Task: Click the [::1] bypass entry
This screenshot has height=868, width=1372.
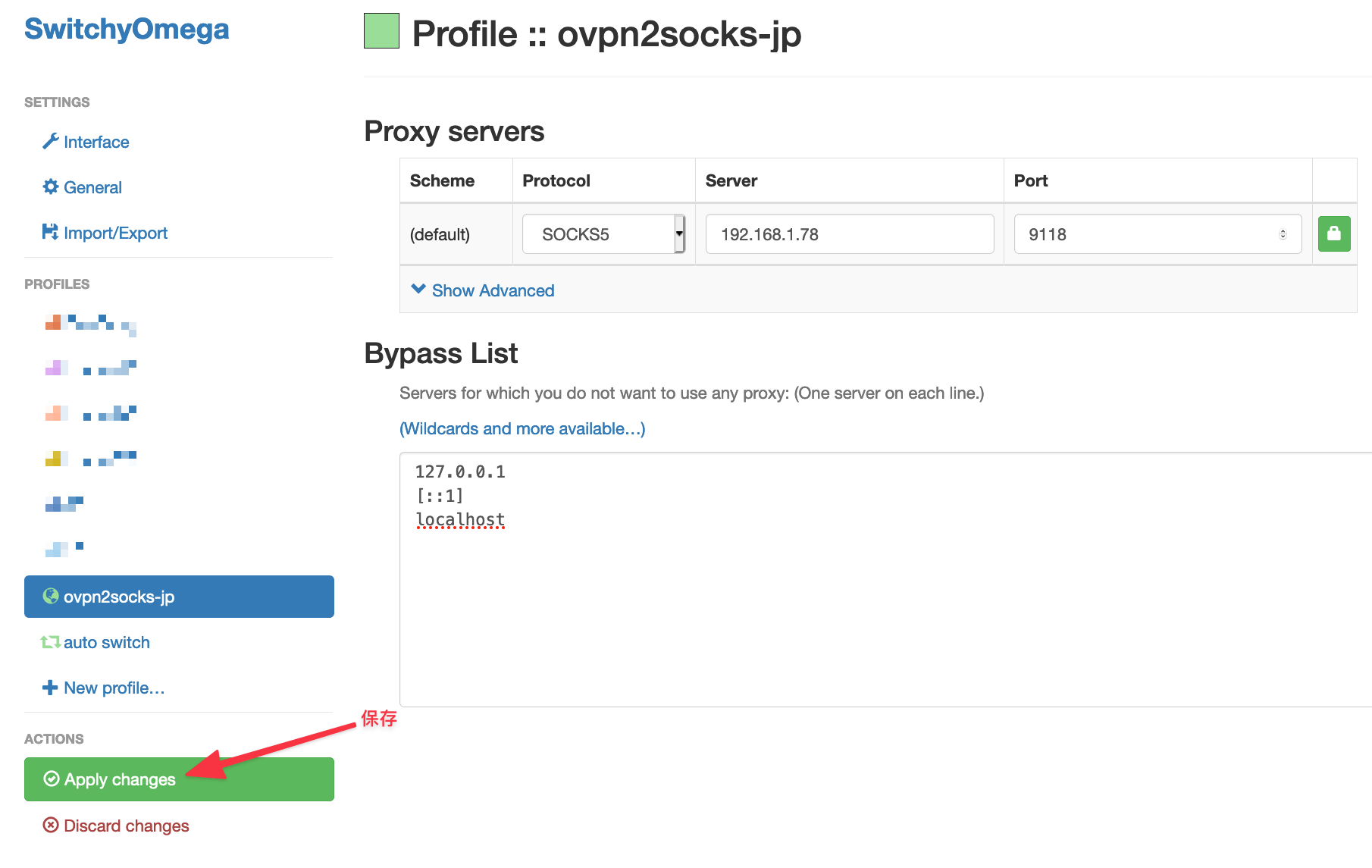Action: click(x=440, y=496)
